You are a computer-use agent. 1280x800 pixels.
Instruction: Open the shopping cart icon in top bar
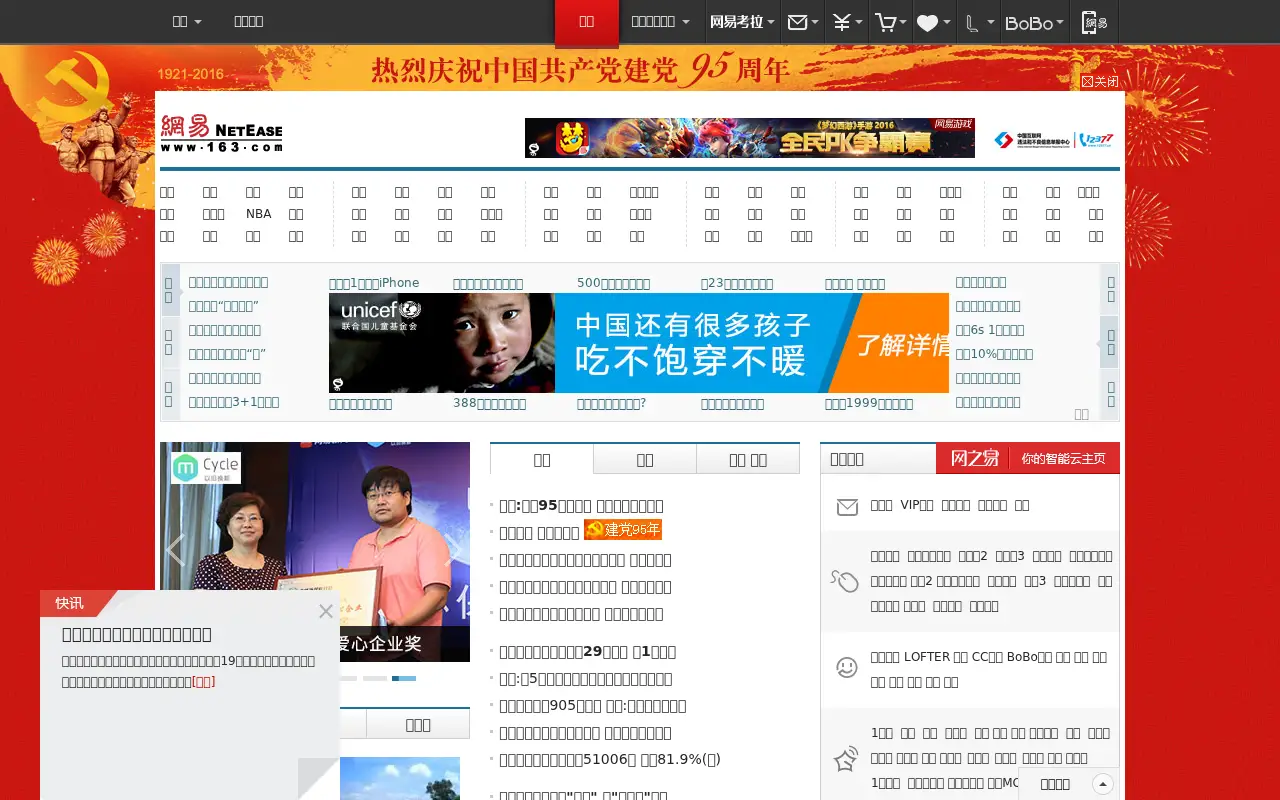coord(884,22)
